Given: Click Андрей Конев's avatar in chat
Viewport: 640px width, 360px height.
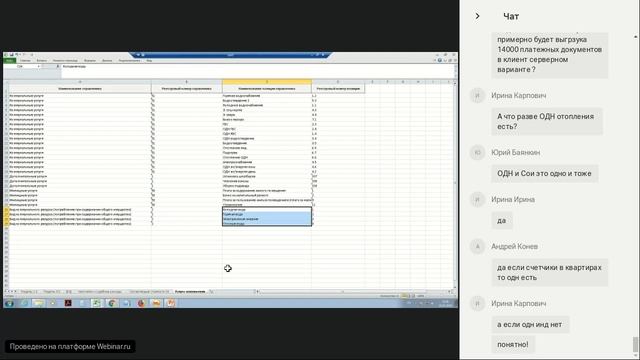Looking at the screenshot, I should tap(478, 246).
